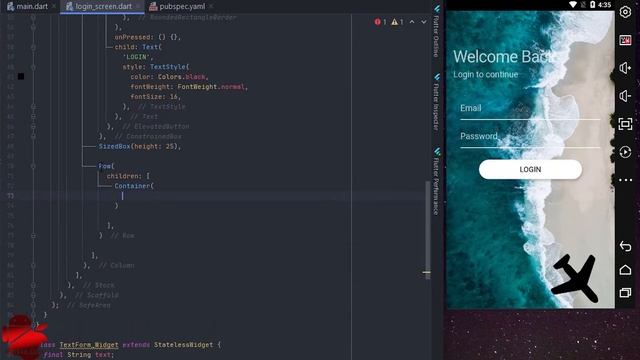
Task: Click the 'LOGIN' string in code
Action: coord(138,57)
